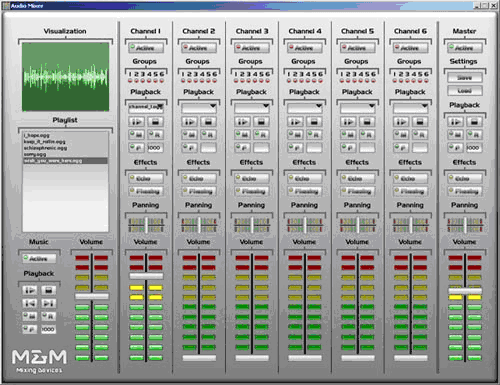Open Channel 2 playback file dropdown
This screenshot has height=385, width=500.
pos(199,107)
